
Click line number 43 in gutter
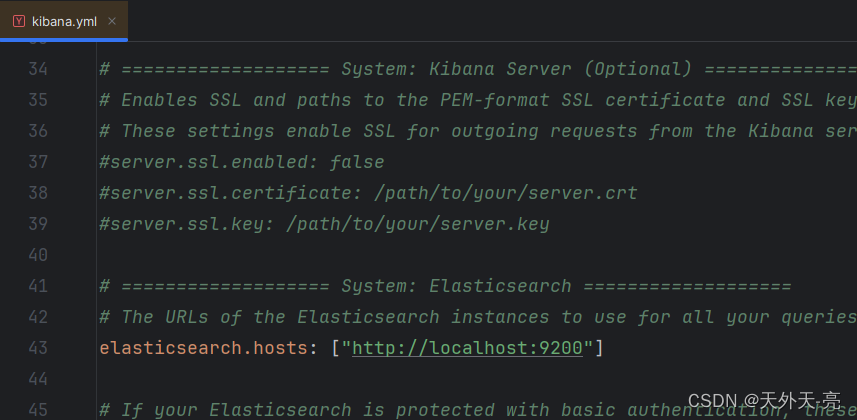[38, 347]
